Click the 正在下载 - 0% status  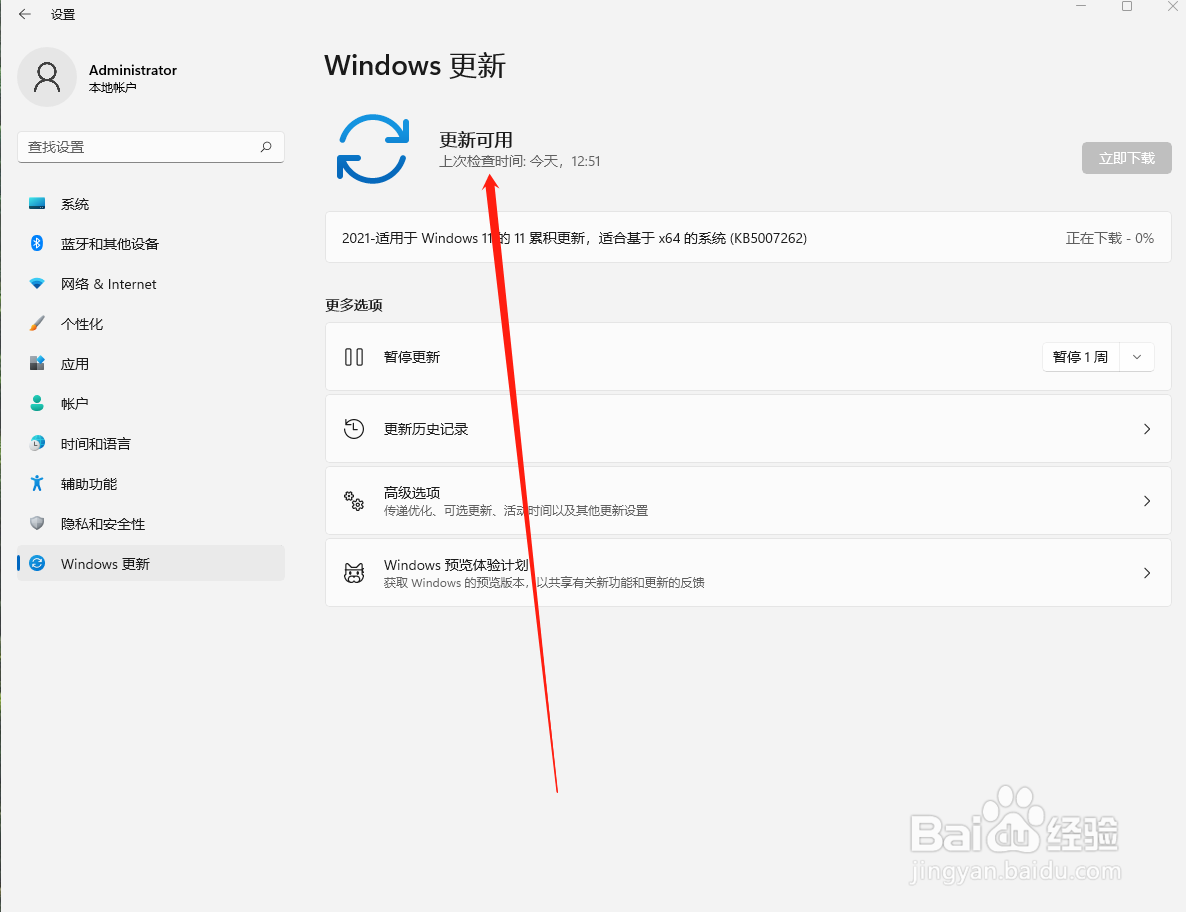point(1110,238)
